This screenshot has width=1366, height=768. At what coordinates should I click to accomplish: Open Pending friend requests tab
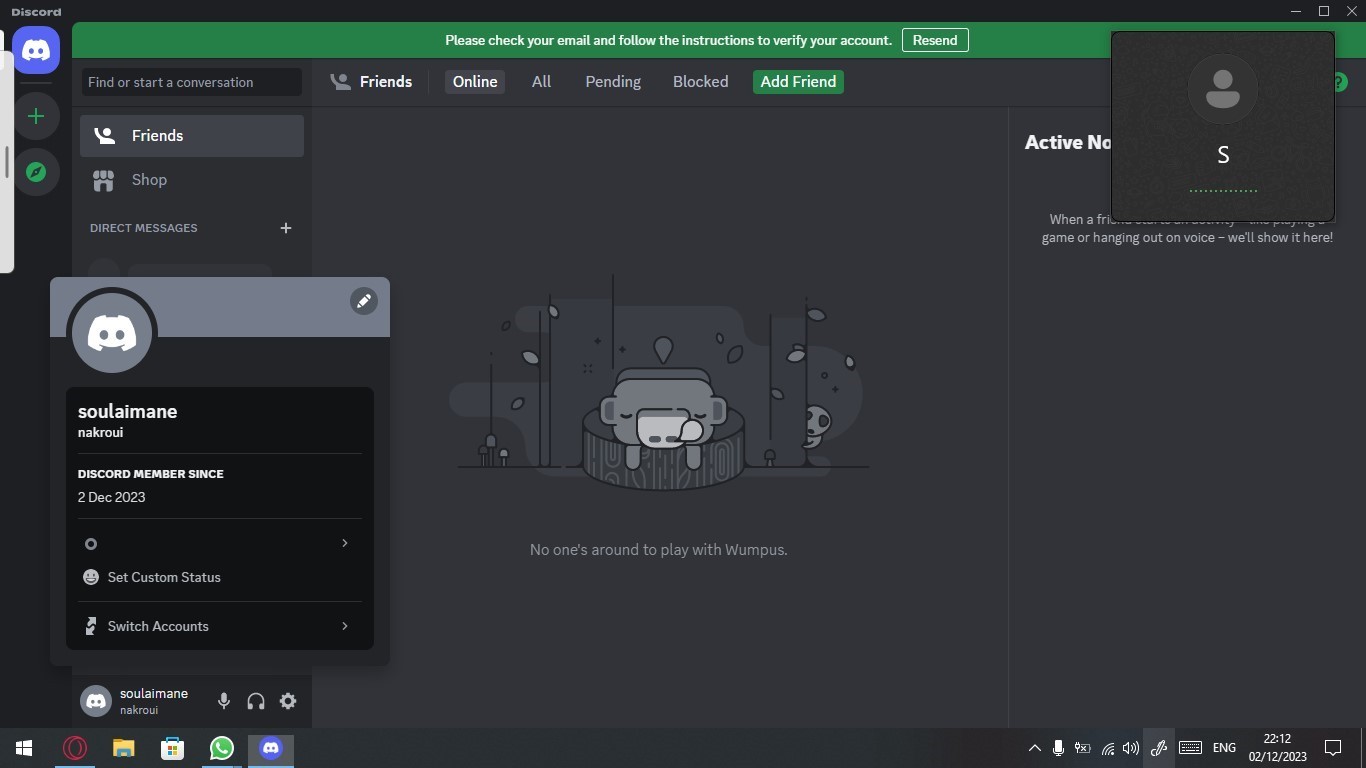point(613,82)
